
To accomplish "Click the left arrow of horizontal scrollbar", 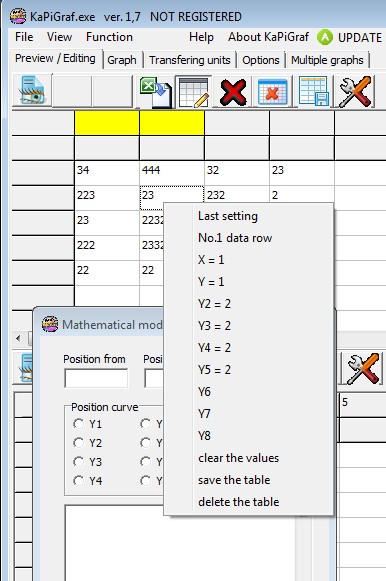I will tap(18, 338).
